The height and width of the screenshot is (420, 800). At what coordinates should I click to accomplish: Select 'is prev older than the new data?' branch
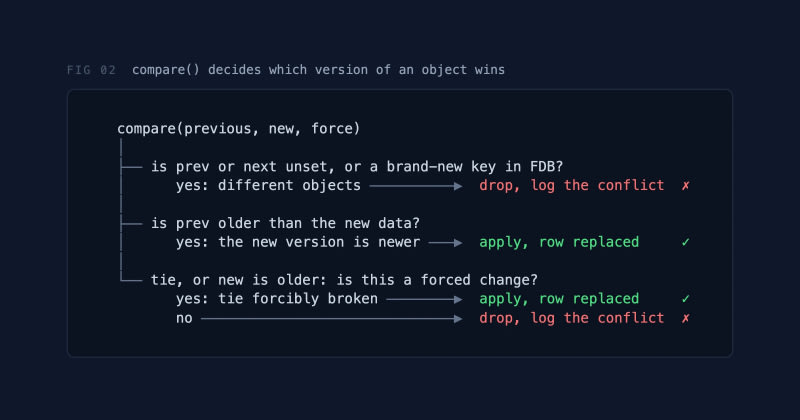pyautogui.click(x=285, y=224)
